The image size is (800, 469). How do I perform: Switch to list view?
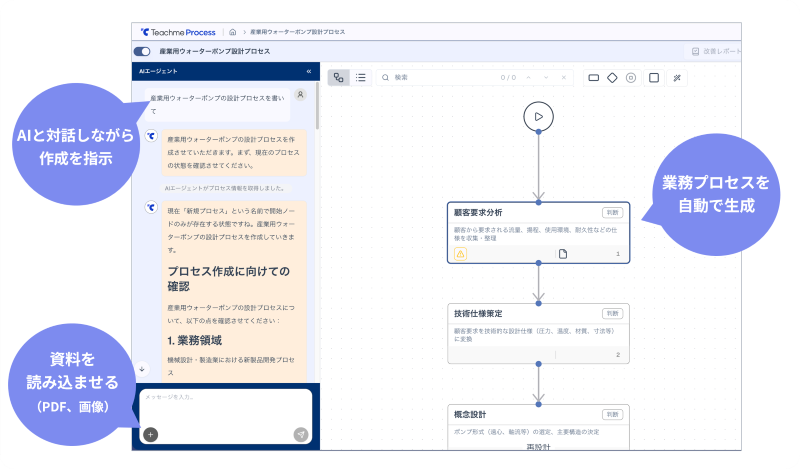pos(361,77)
